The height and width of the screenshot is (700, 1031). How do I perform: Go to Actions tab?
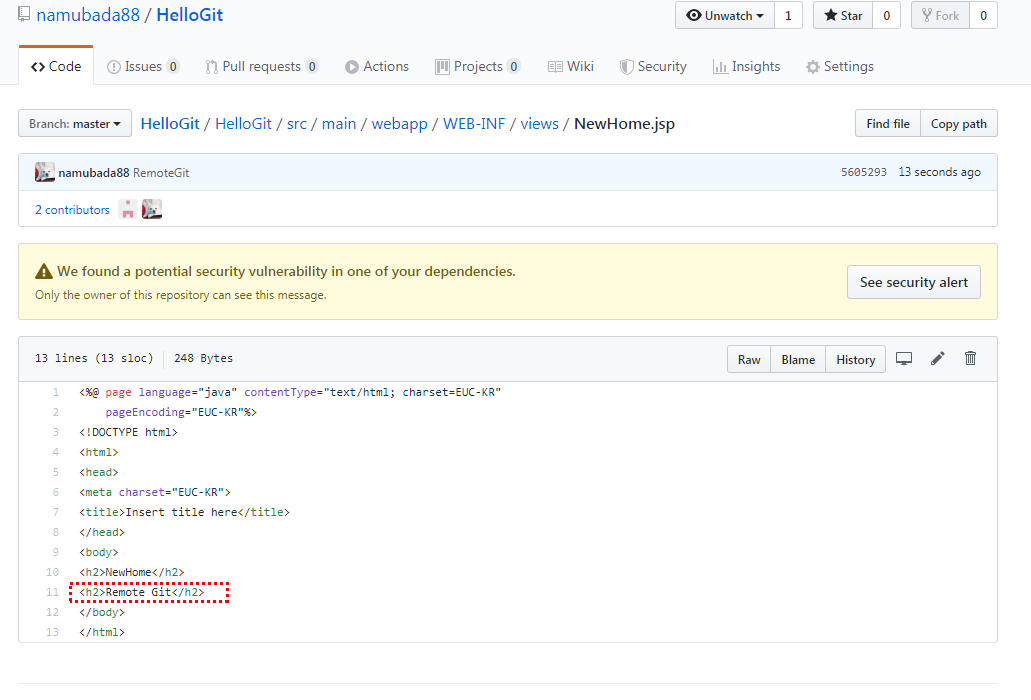377,66
